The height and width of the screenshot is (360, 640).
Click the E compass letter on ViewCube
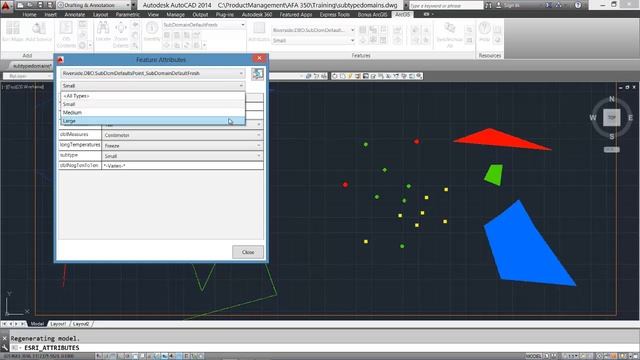[630, 118]
